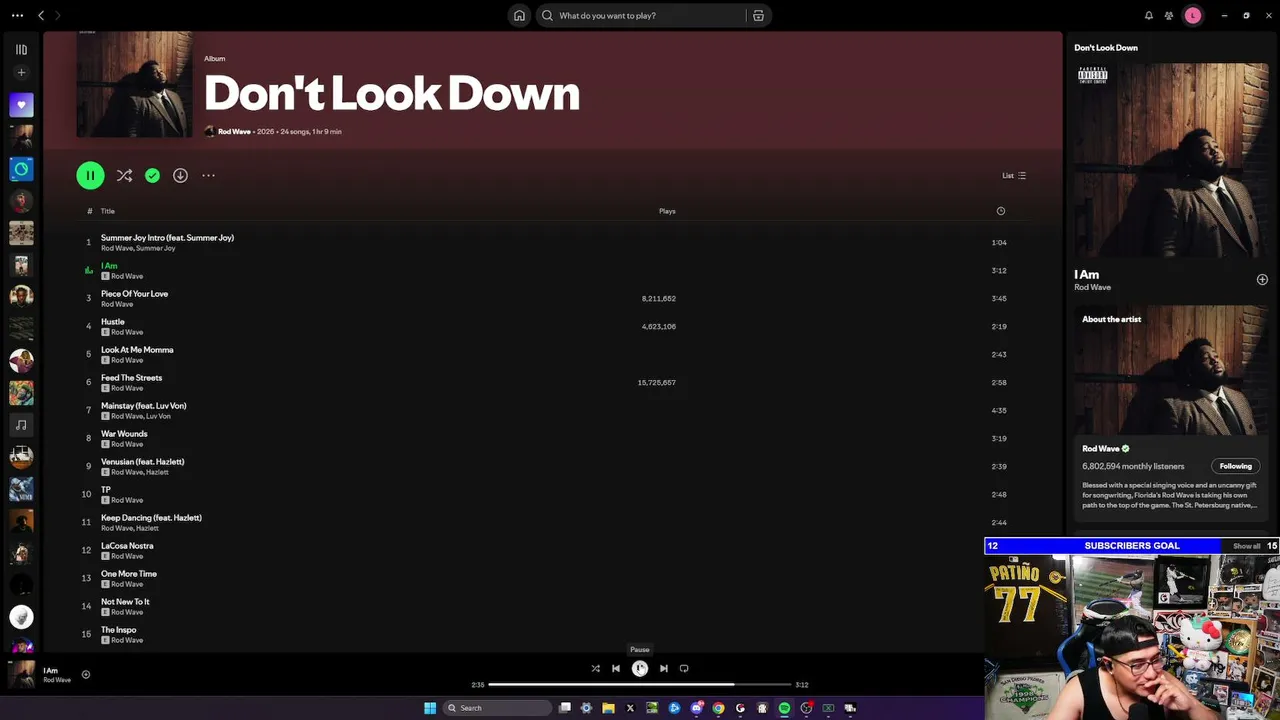
Task: Open File Explorer from the taskbar
Action: (608, 708)
